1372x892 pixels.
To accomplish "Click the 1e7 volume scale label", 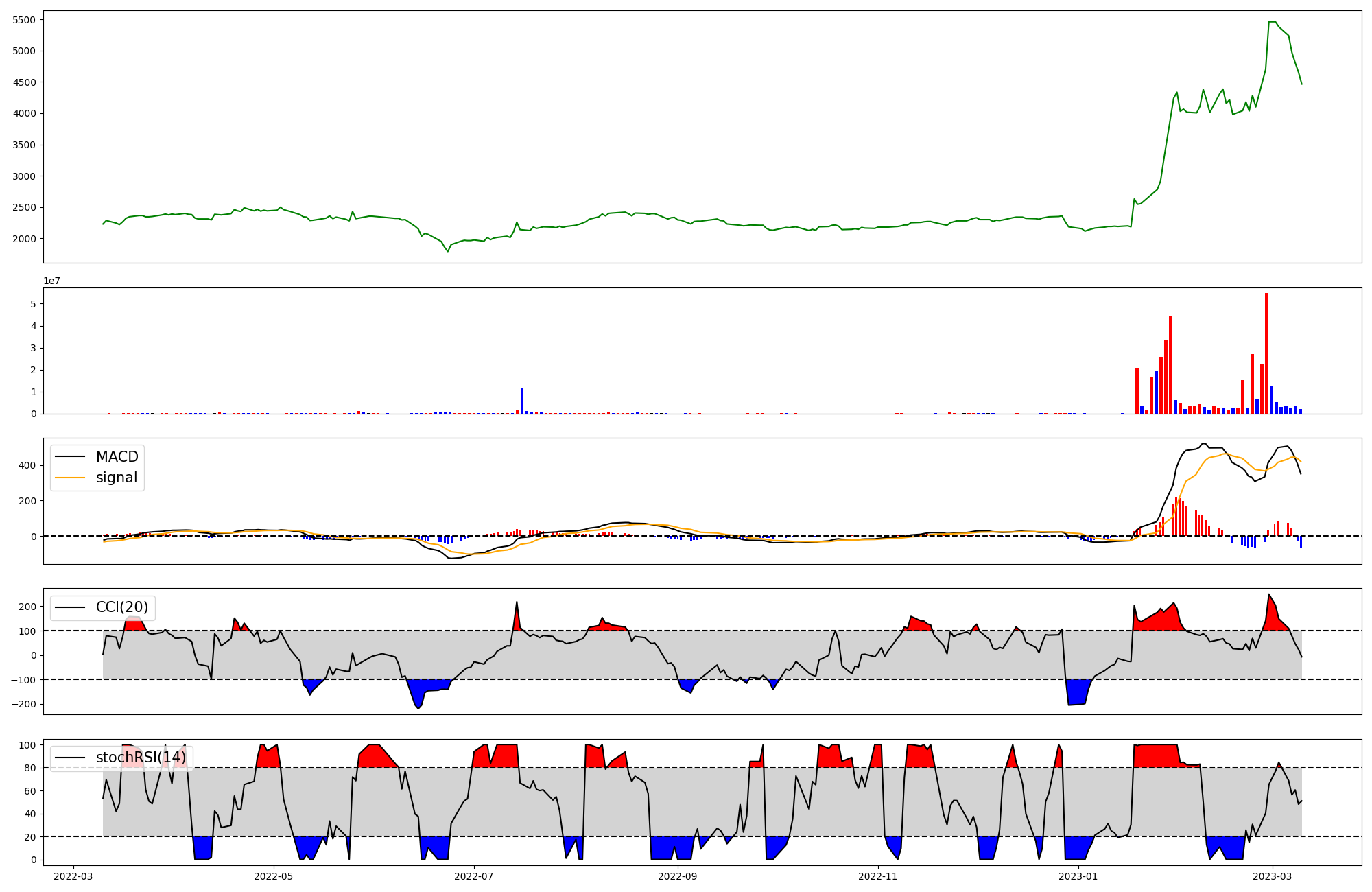I will click(x=51, y=281).
